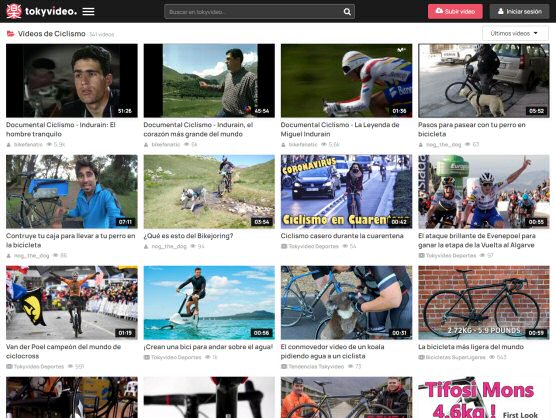Image resolution: width=556 pixels, height=418 pixels.
Task: Click the Tokyvideo logo
Action: [x=41, y=11]
